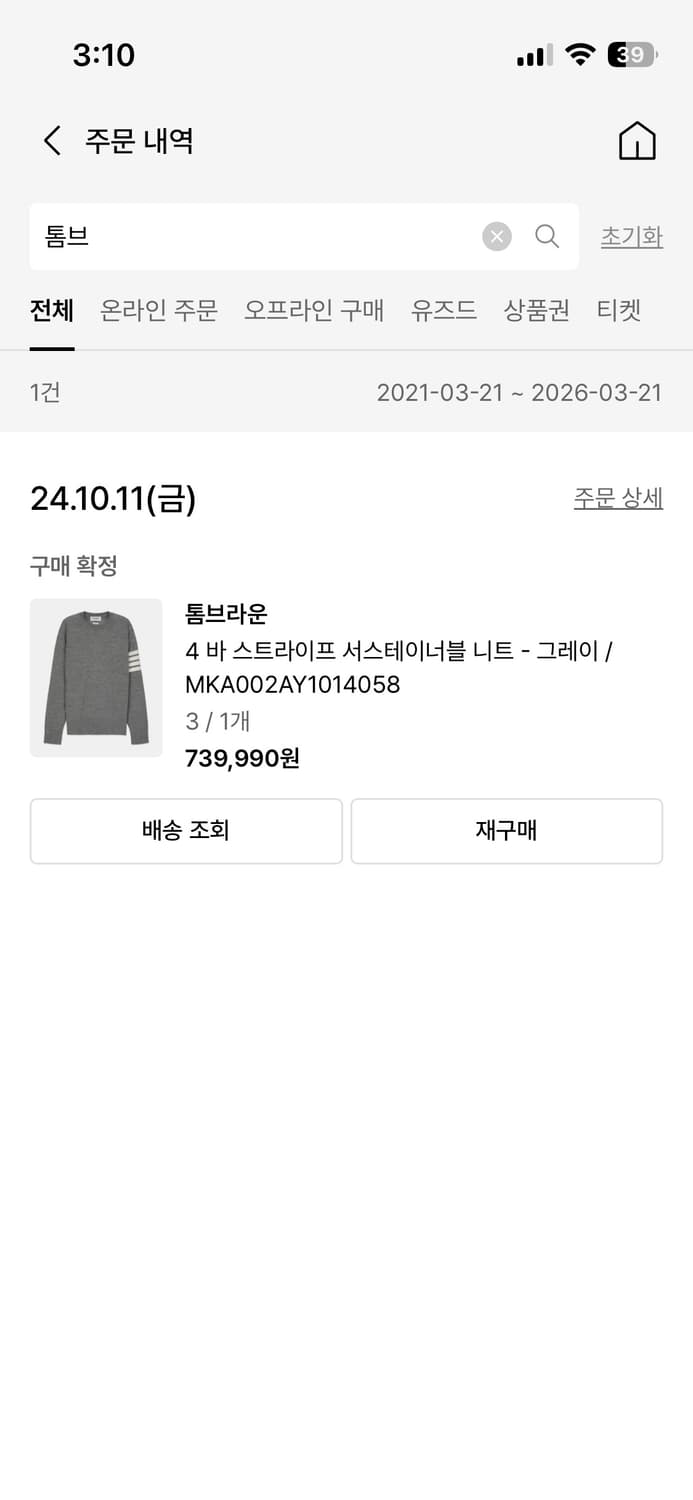Open the 유즈드 tab
Image resolution: width=693 pixels, height=1500 pixels.
click(x=443, y=311)
